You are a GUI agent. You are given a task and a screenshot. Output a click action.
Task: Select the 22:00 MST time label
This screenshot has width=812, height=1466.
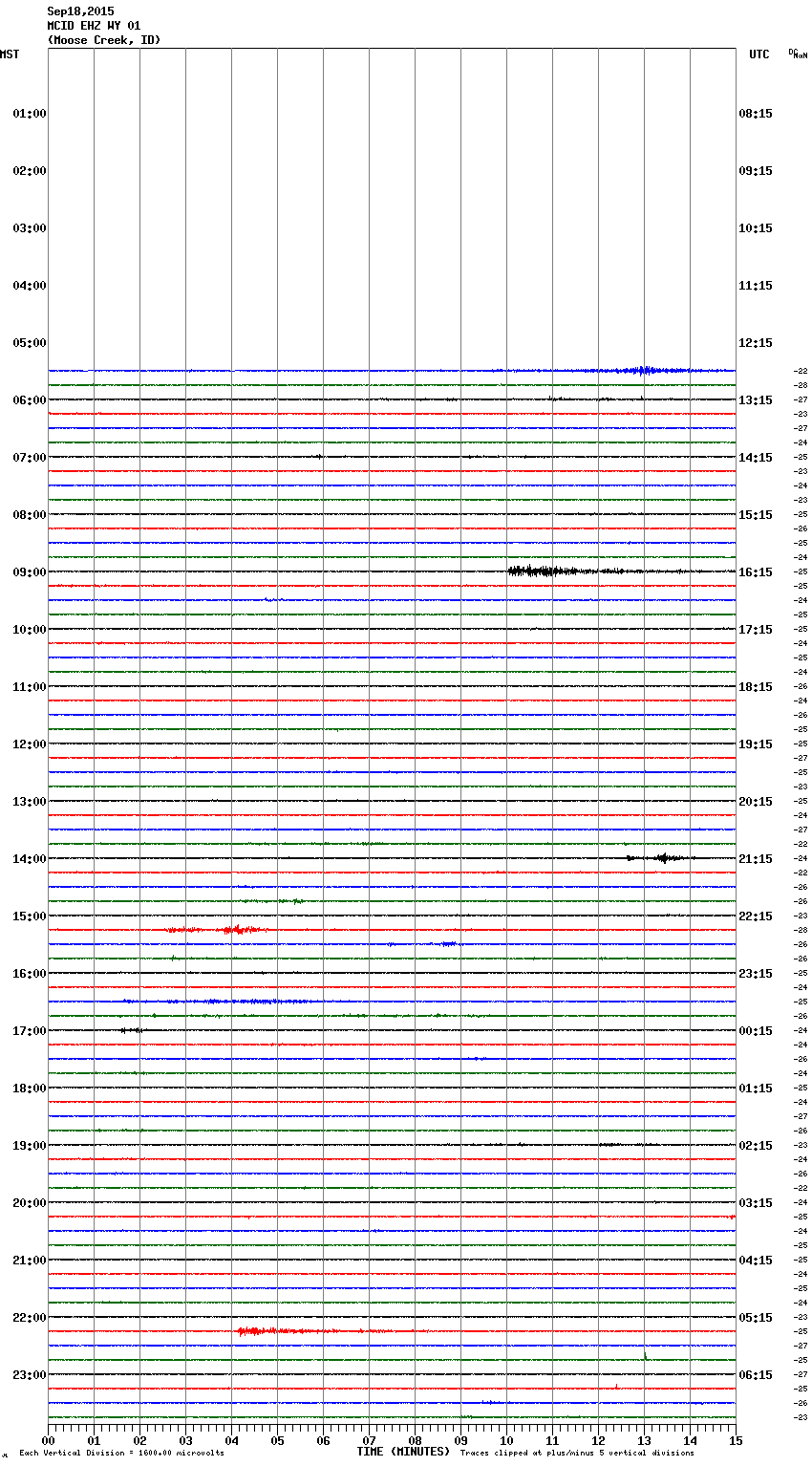[x=30, y=1318]
